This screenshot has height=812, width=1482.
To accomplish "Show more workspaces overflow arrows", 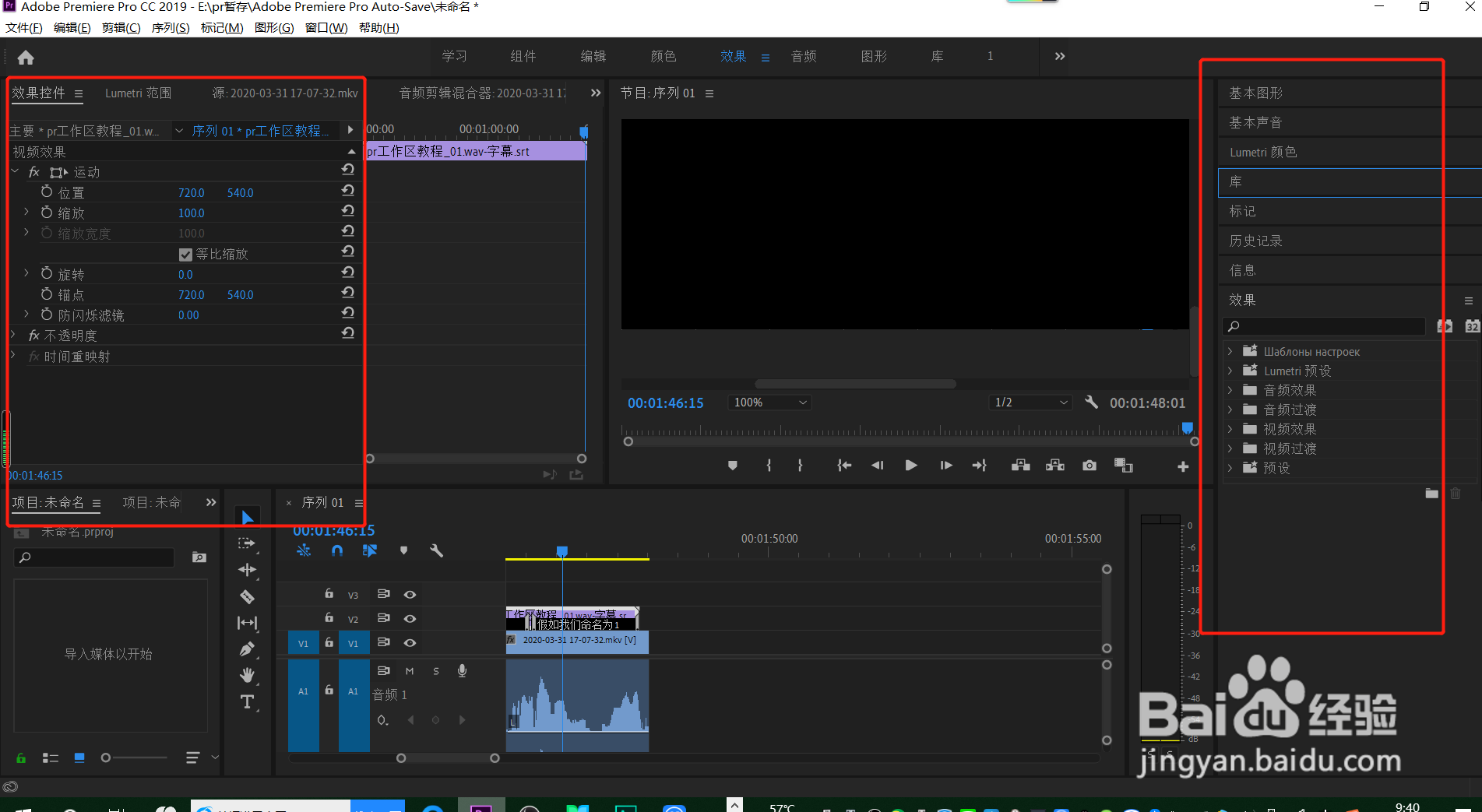I will [1060, 56].
